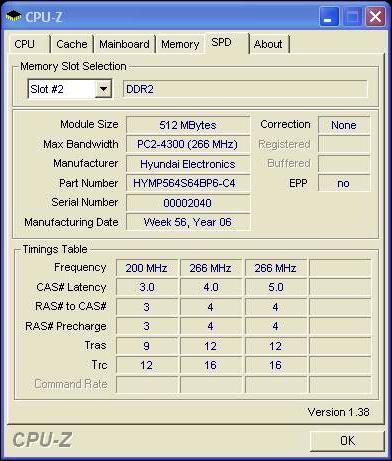
Task: Click the 200 MHz frequency cell
Action: [x=147, y=268]
